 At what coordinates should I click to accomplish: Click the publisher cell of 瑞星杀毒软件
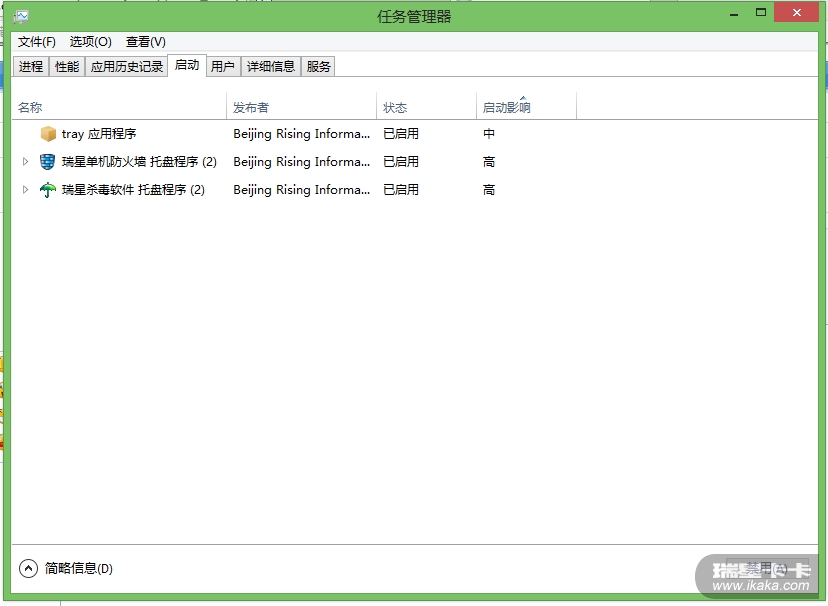tap(302, 190)
